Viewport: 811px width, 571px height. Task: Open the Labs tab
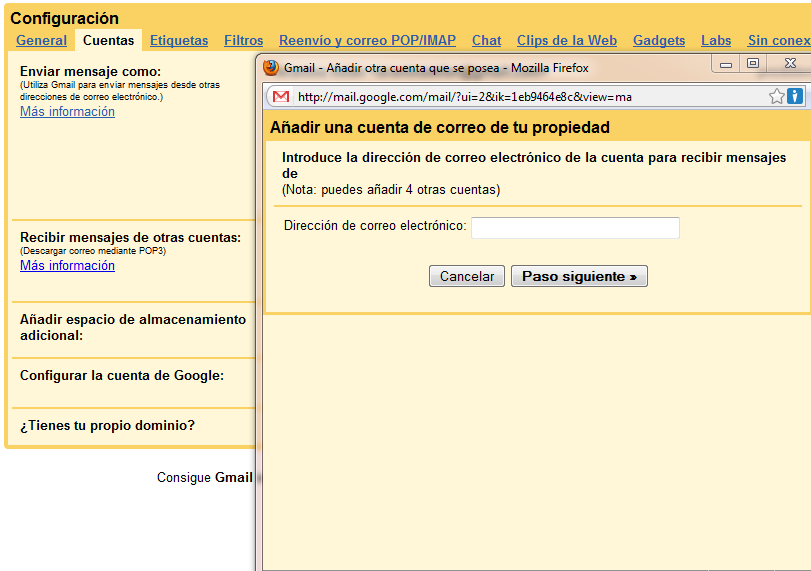[x=716, y=41]
